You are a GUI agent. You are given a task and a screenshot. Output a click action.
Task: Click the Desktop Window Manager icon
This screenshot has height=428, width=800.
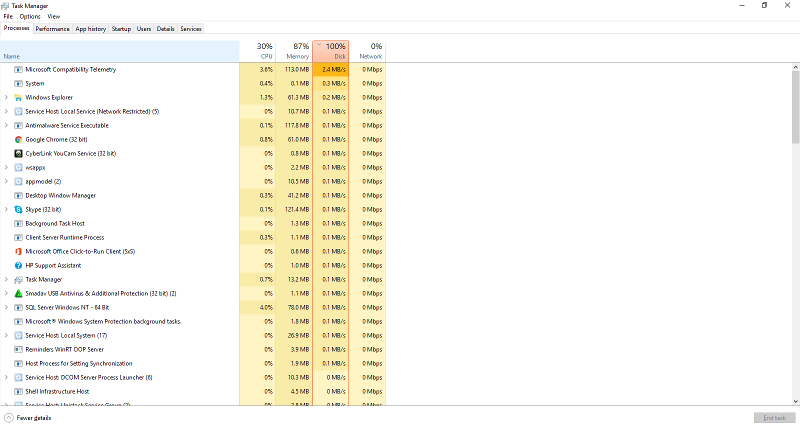18,195
